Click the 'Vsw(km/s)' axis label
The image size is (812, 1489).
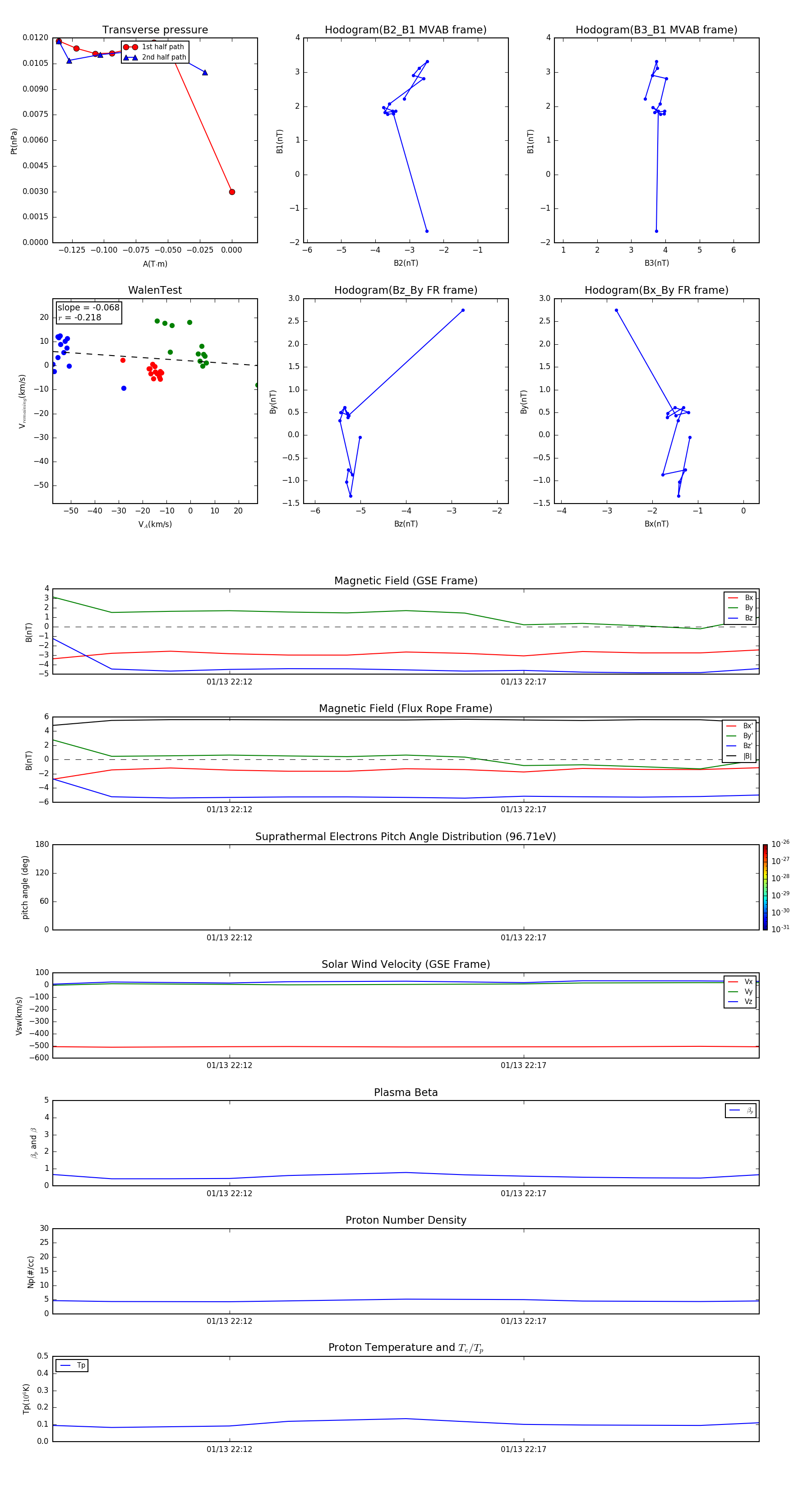coord(19,1016)
